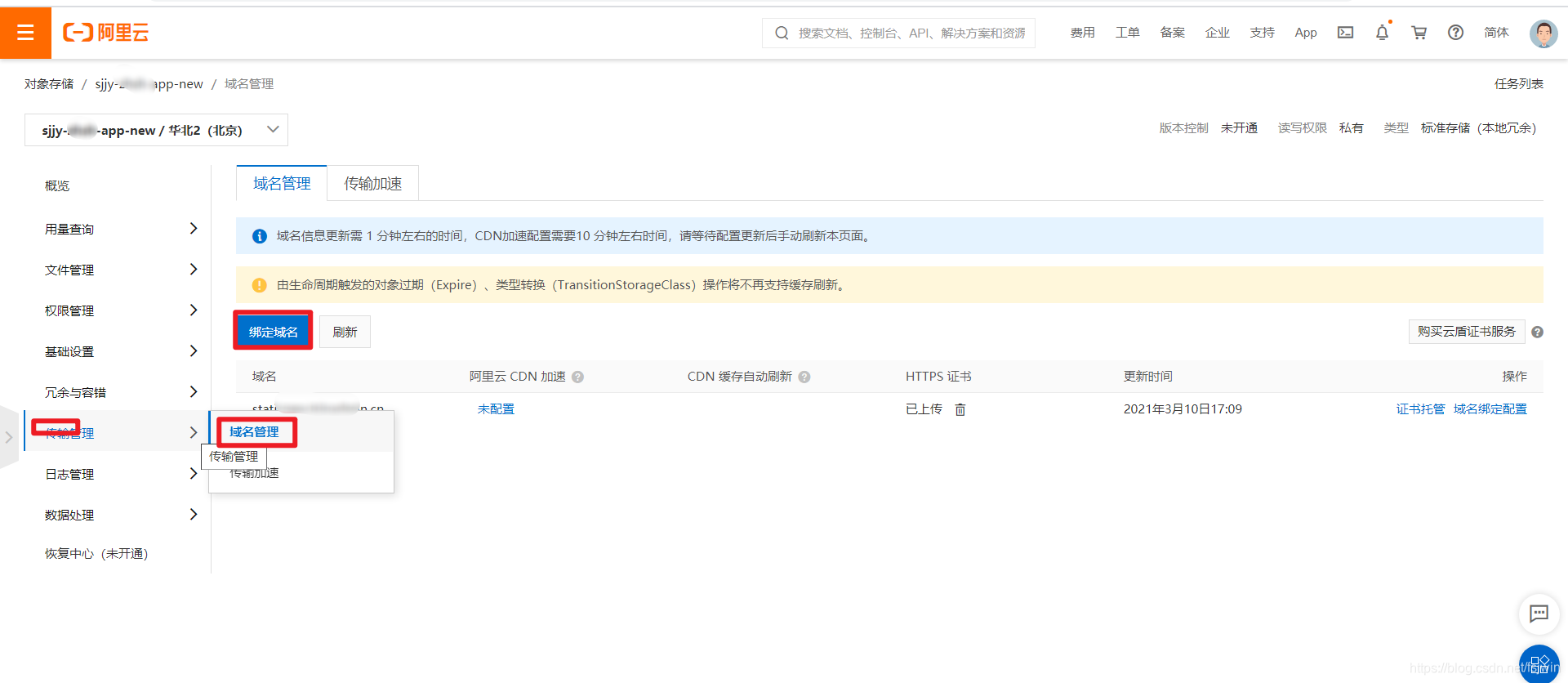1568x683 pixels.
Task: Focus the top search input field
Action: click(911, 33)
